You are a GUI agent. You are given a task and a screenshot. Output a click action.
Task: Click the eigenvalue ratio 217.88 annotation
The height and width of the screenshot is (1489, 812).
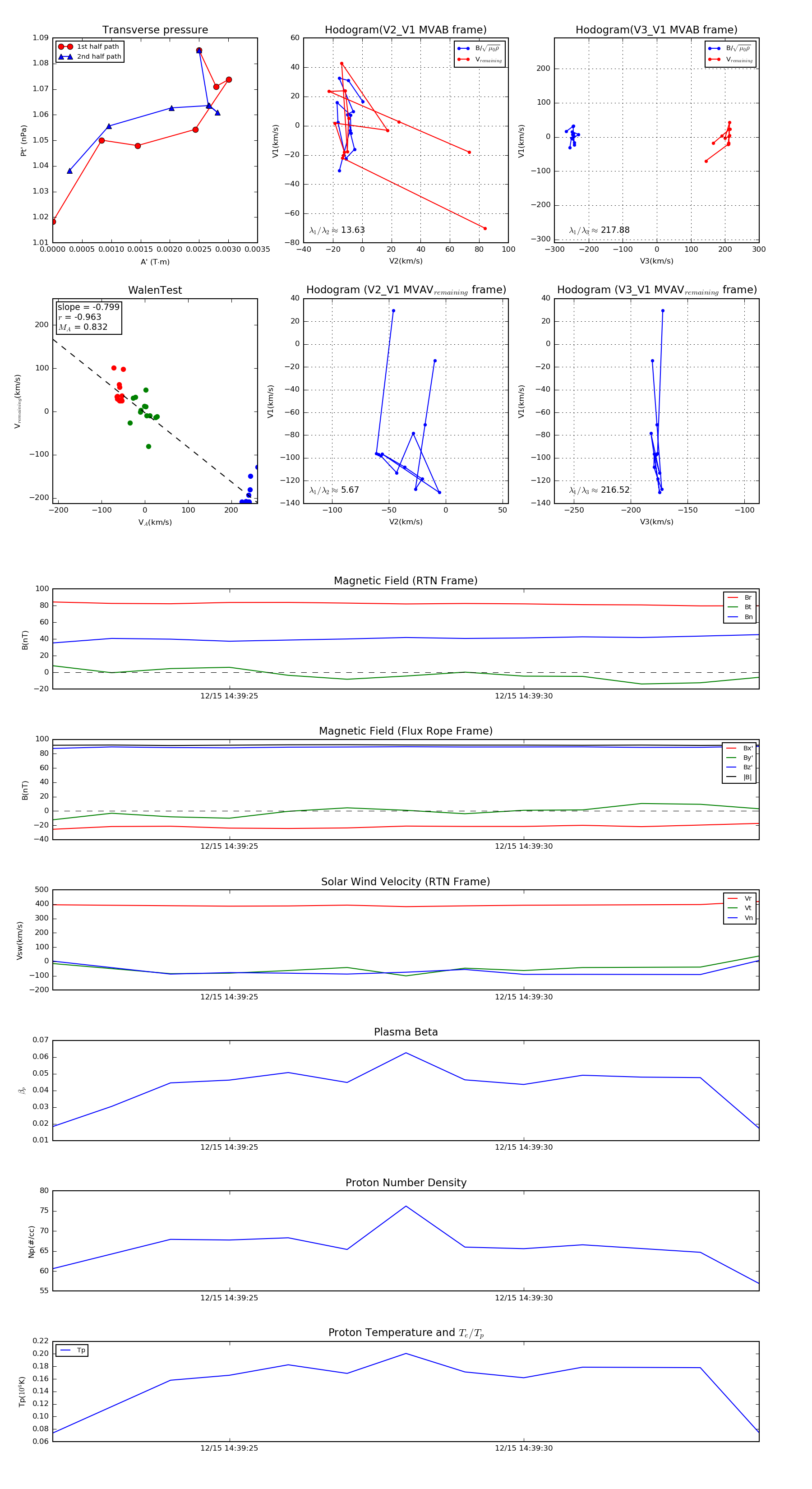600,230
